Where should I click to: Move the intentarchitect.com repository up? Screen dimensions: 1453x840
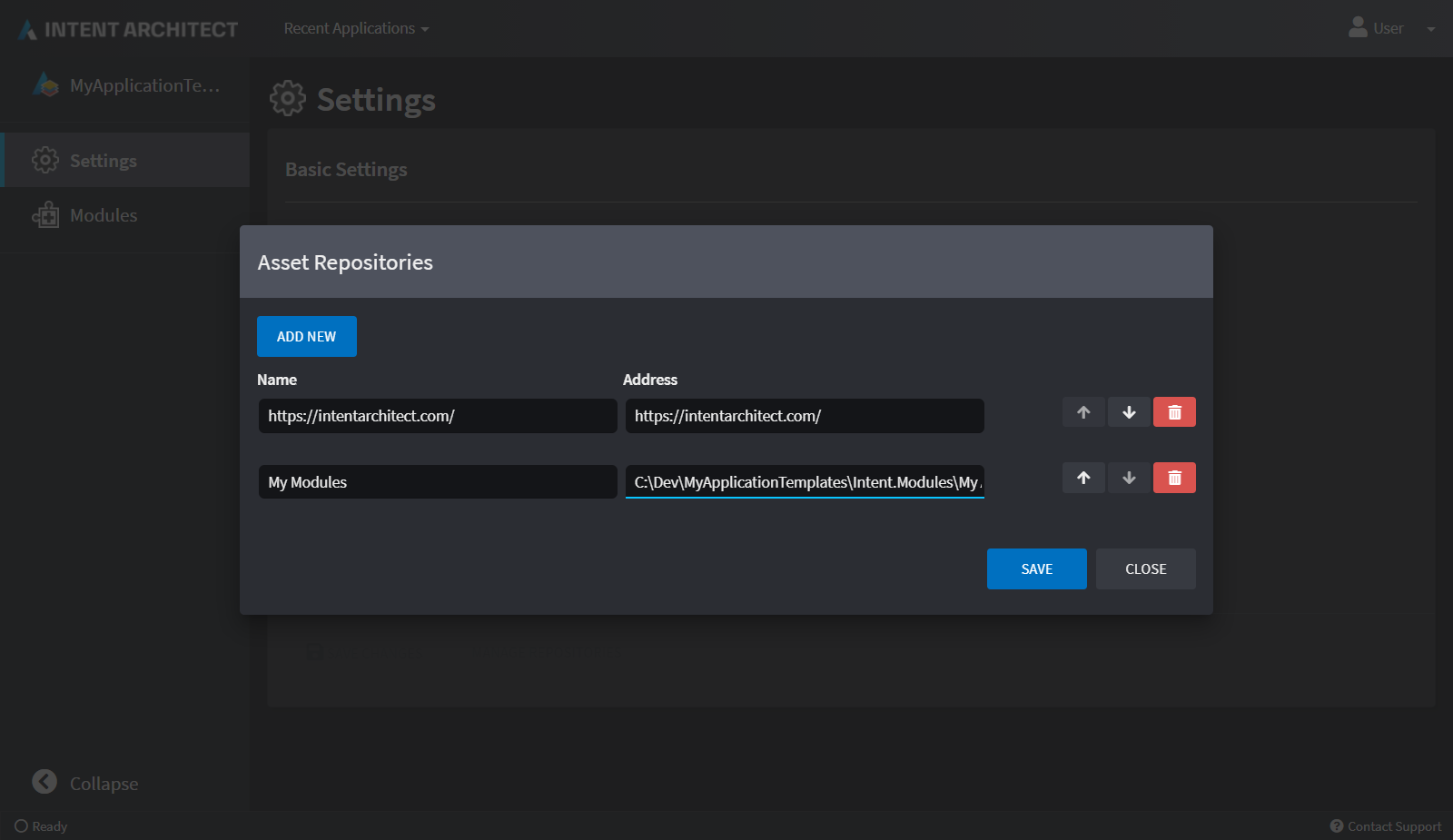pos(1082,411)
